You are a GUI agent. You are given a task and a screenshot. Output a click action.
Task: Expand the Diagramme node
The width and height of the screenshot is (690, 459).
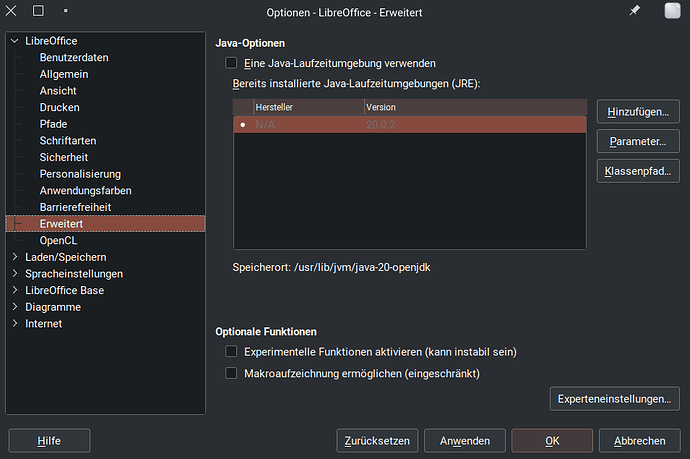(x=15, y=307)
